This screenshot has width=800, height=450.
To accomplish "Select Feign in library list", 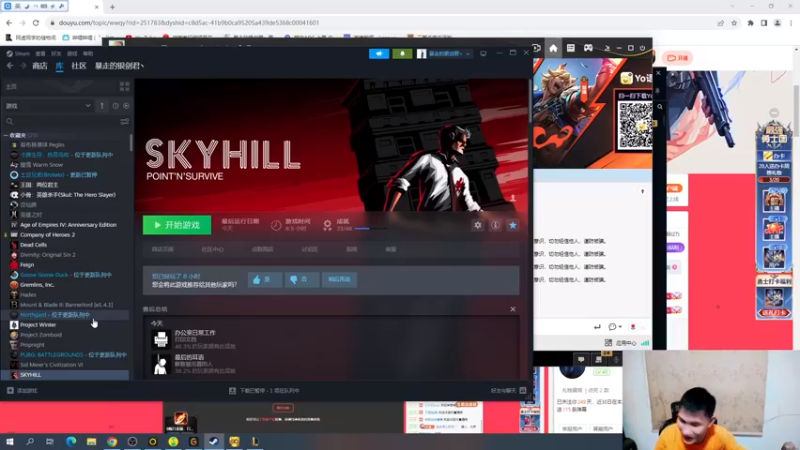I will point(27,265).
